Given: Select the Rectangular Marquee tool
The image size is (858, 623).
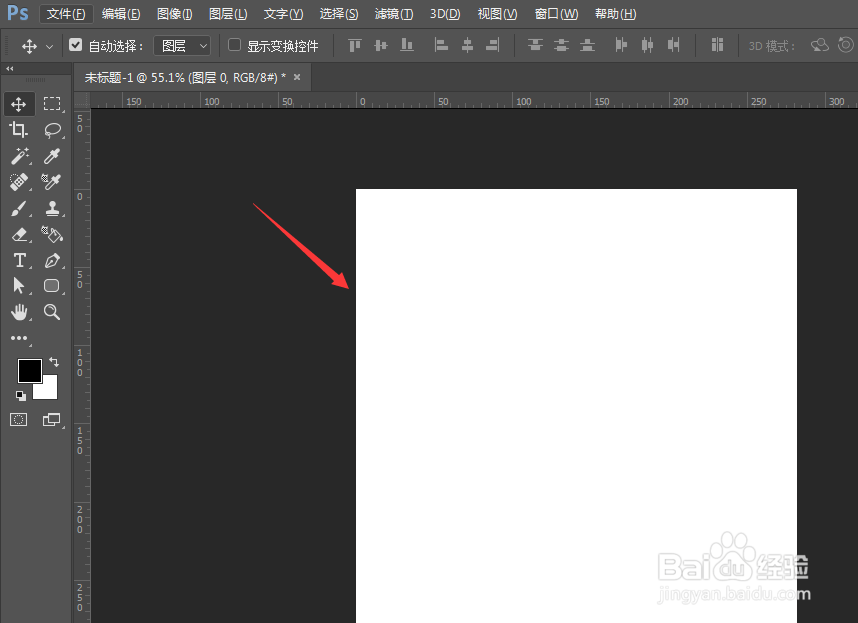Looking at the screenshot, I should (x=52, y=104).
